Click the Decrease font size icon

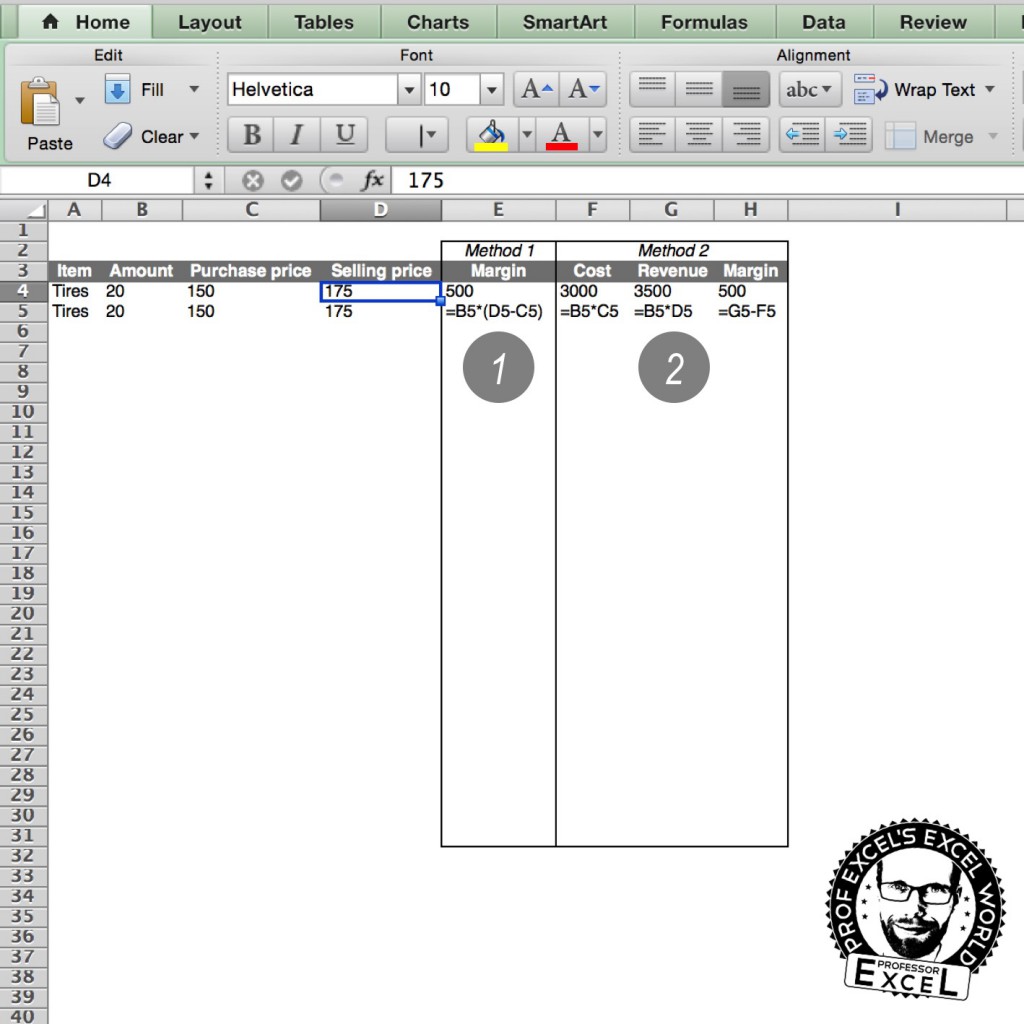coord(583,89)
